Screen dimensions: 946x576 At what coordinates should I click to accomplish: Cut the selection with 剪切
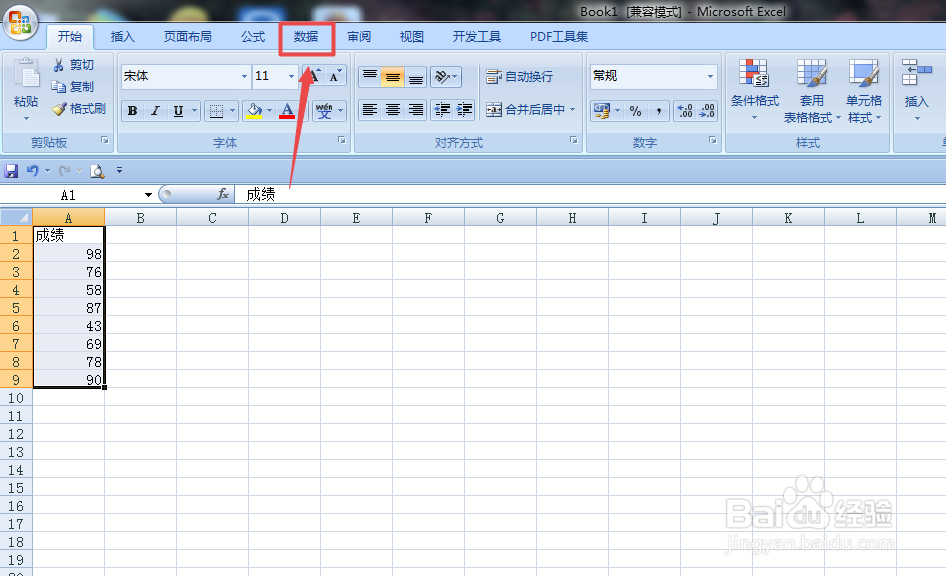[74, 65]
